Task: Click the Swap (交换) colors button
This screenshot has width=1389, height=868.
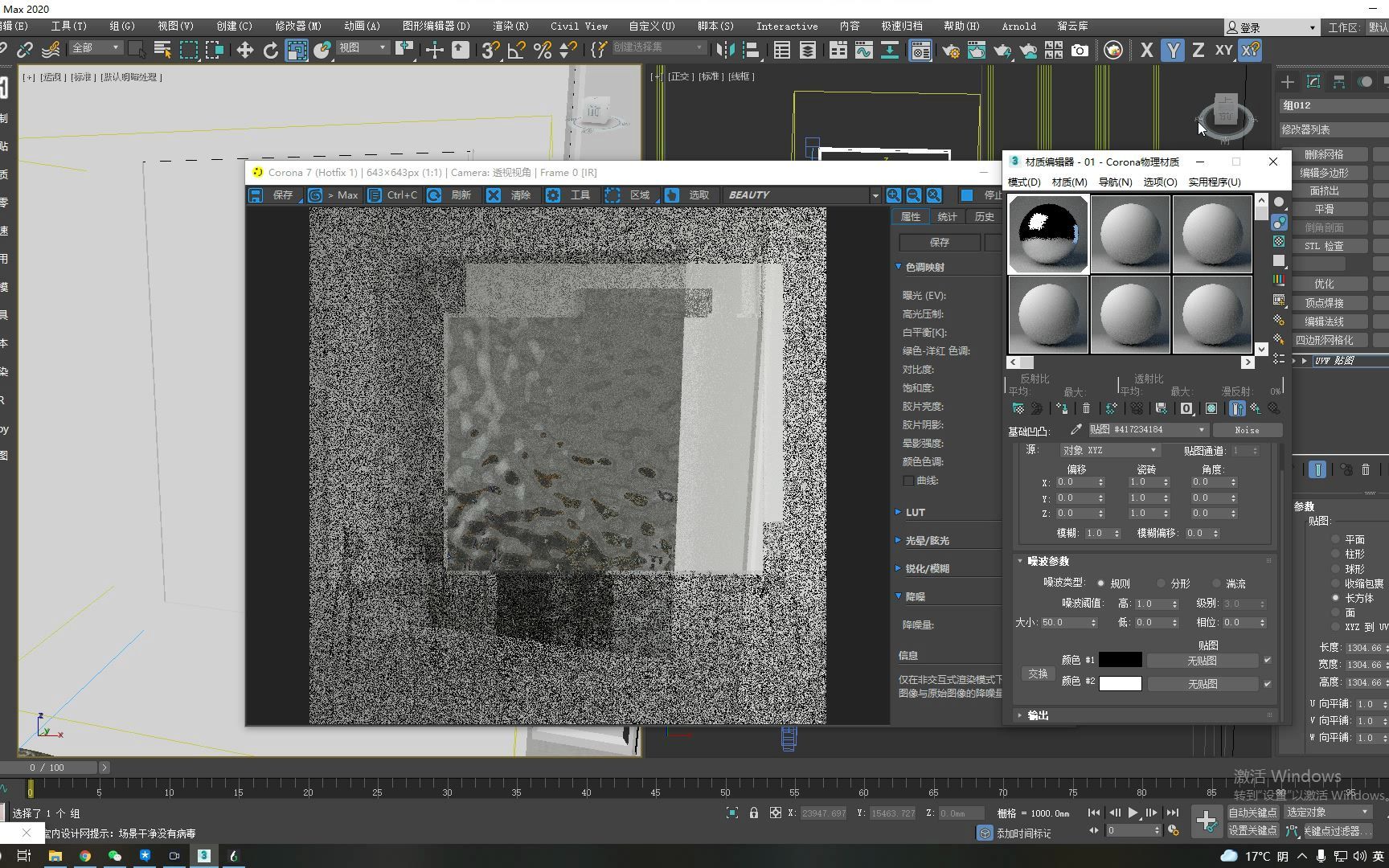Action: [1038, 674]
